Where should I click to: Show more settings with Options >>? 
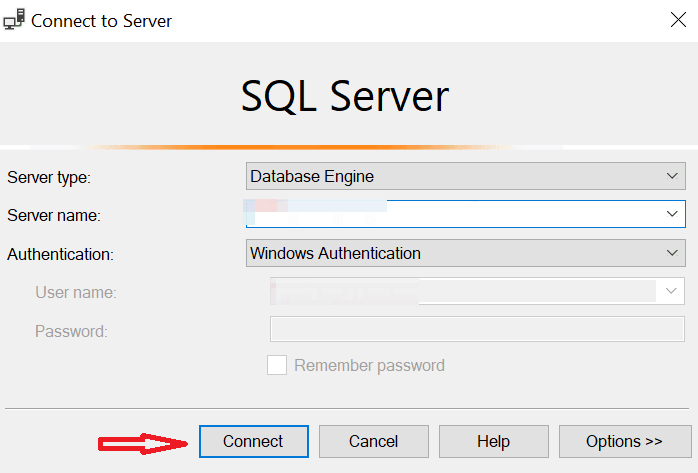click(624, 441)
